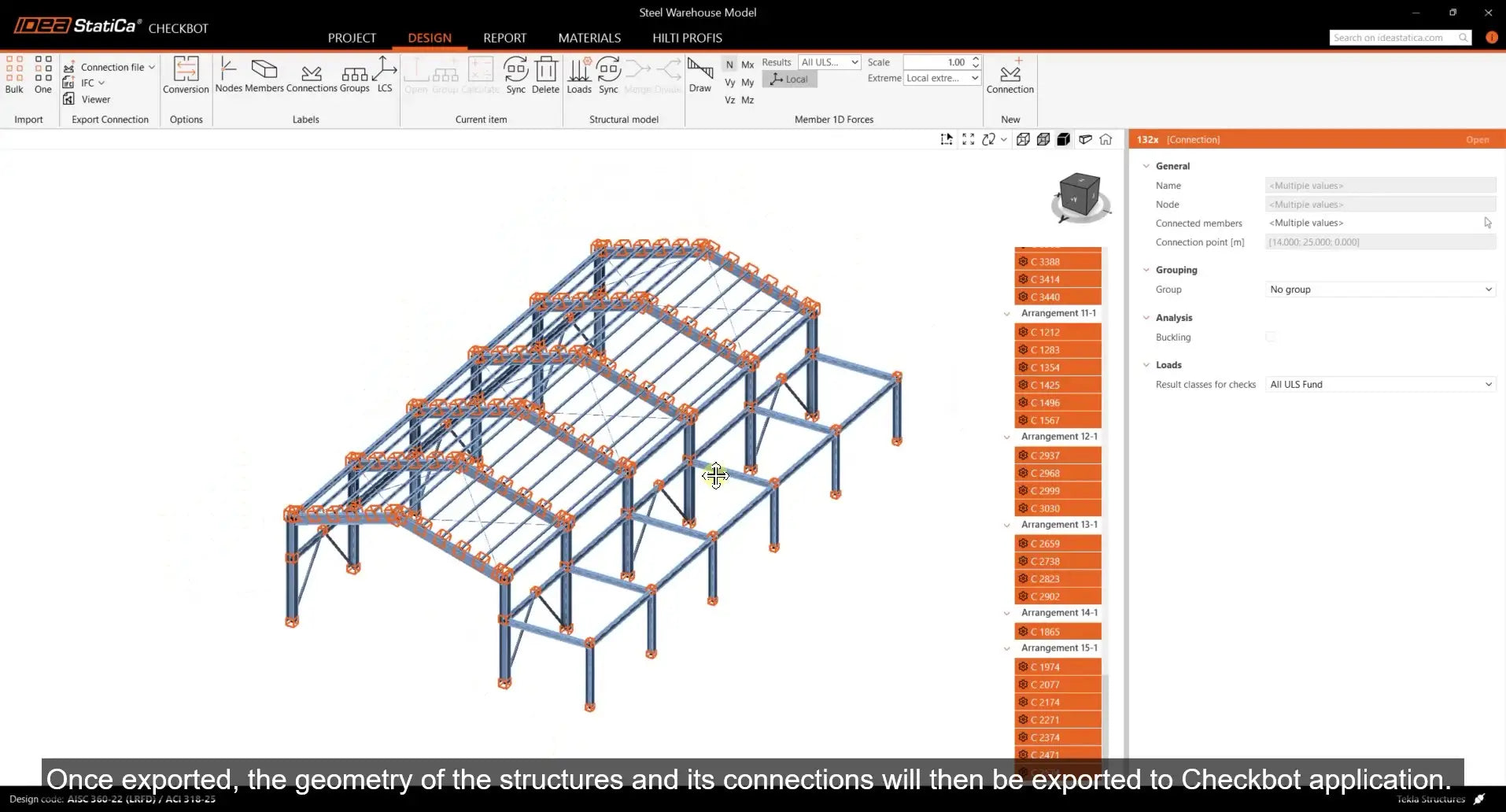Toggle the Vz force component

tap(729, 100)
